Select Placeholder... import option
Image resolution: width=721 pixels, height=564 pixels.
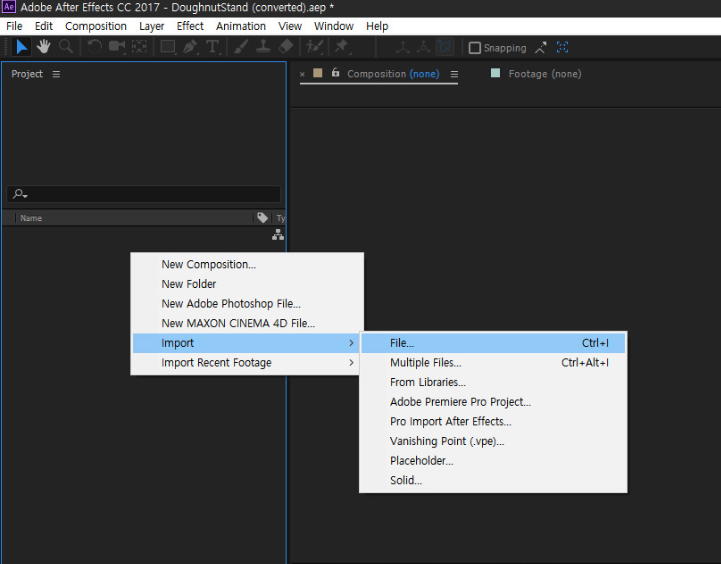tap(493, 461)
